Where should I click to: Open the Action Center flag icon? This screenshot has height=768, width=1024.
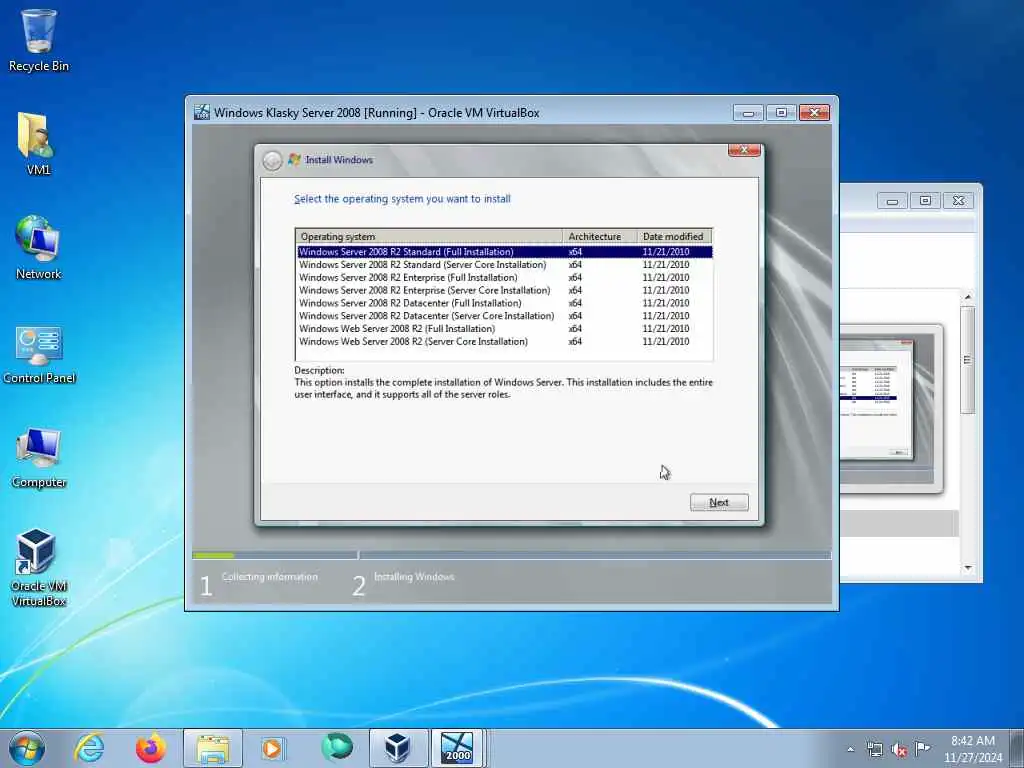(x=923, y=748)
